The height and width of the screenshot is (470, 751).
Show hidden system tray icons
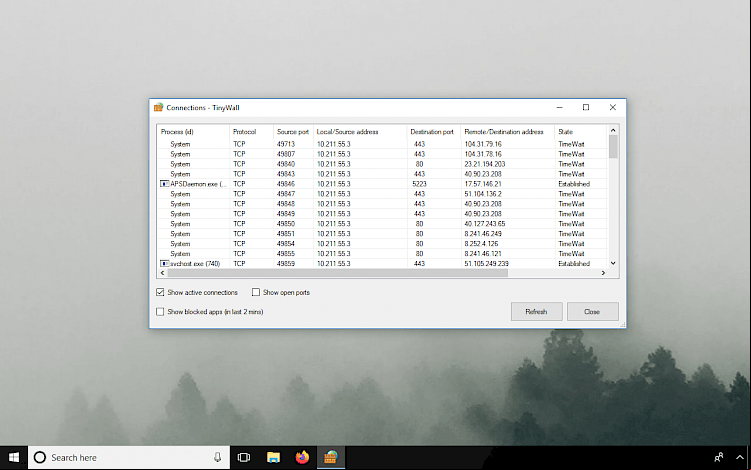[740, 458]
